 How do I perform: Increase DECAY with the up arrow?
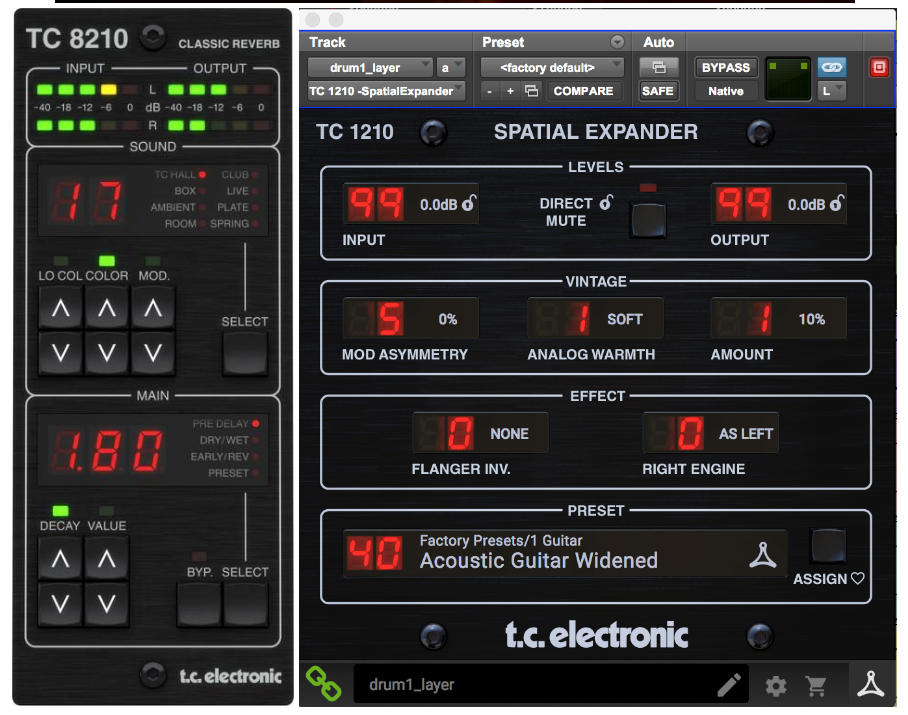coord(60,559)
